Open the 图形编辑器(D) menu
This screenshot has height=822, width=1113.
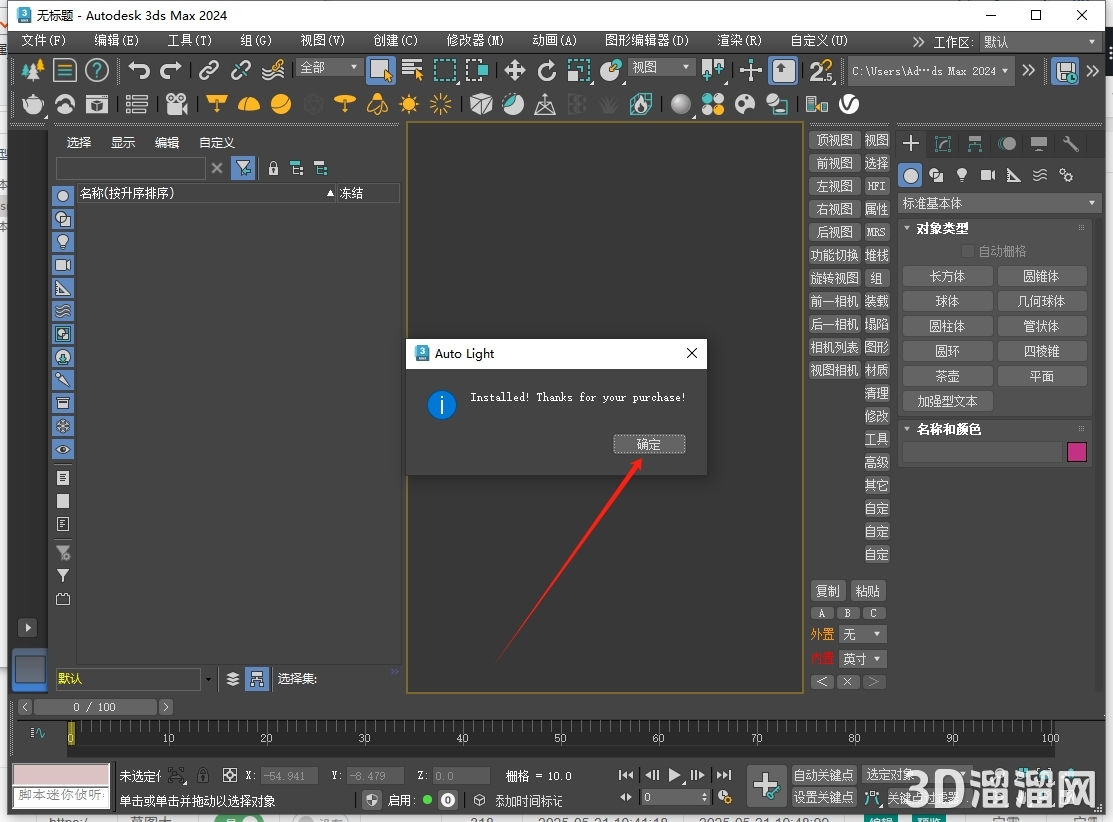[647, 40]
